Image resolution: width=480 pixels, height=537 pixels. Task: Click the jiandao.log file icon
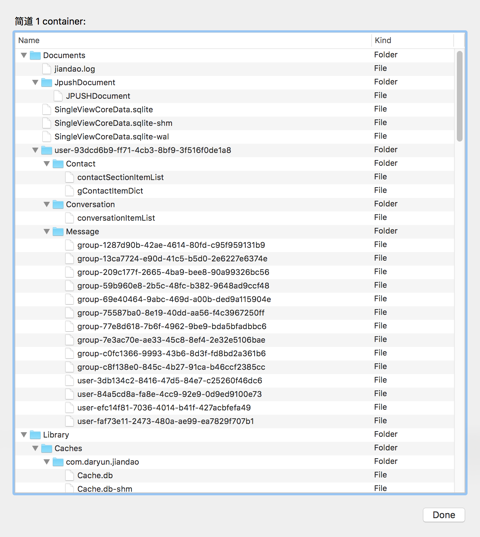[47, 69]
